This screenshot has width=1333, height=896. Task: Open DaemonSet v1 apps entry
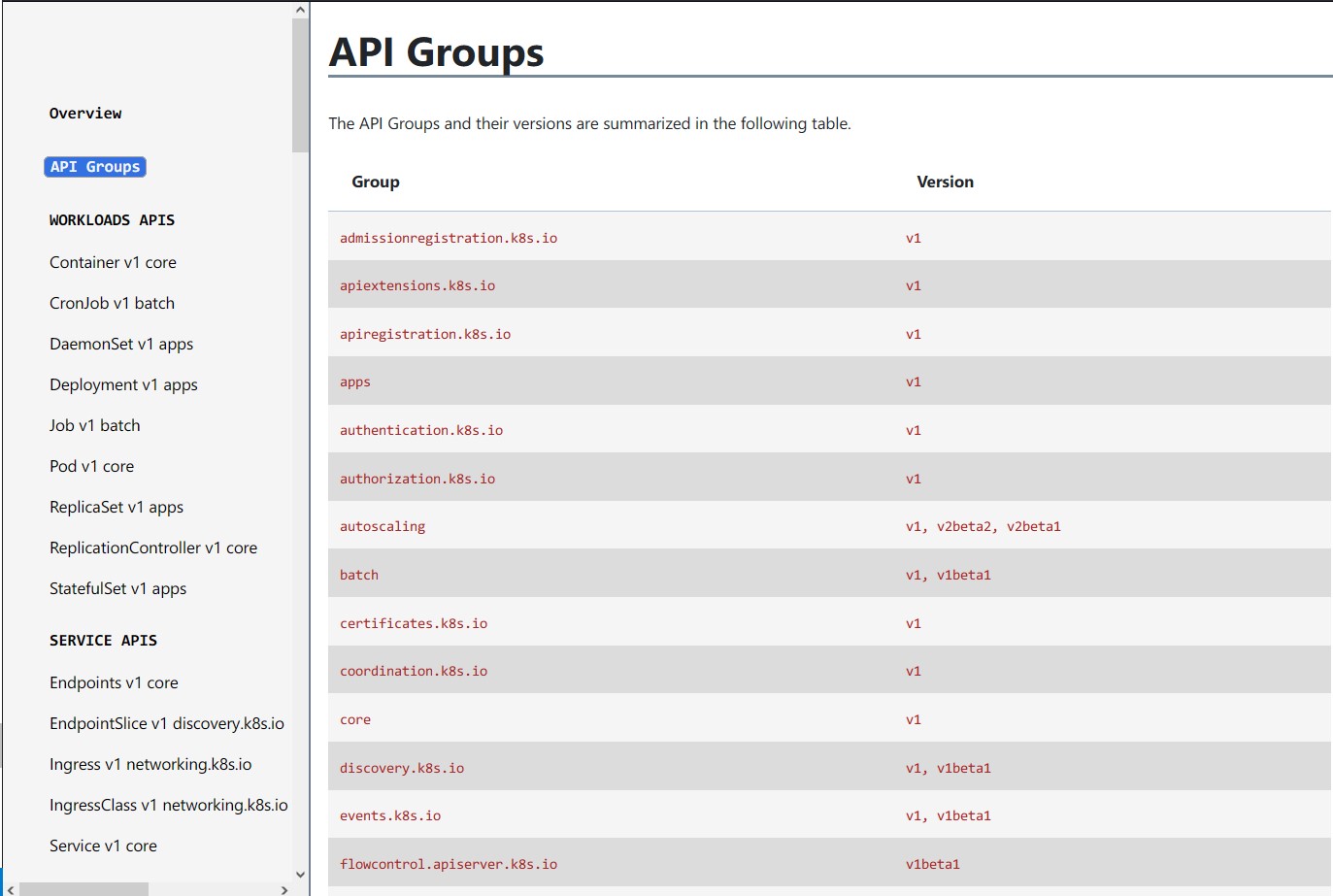(121, 344)
